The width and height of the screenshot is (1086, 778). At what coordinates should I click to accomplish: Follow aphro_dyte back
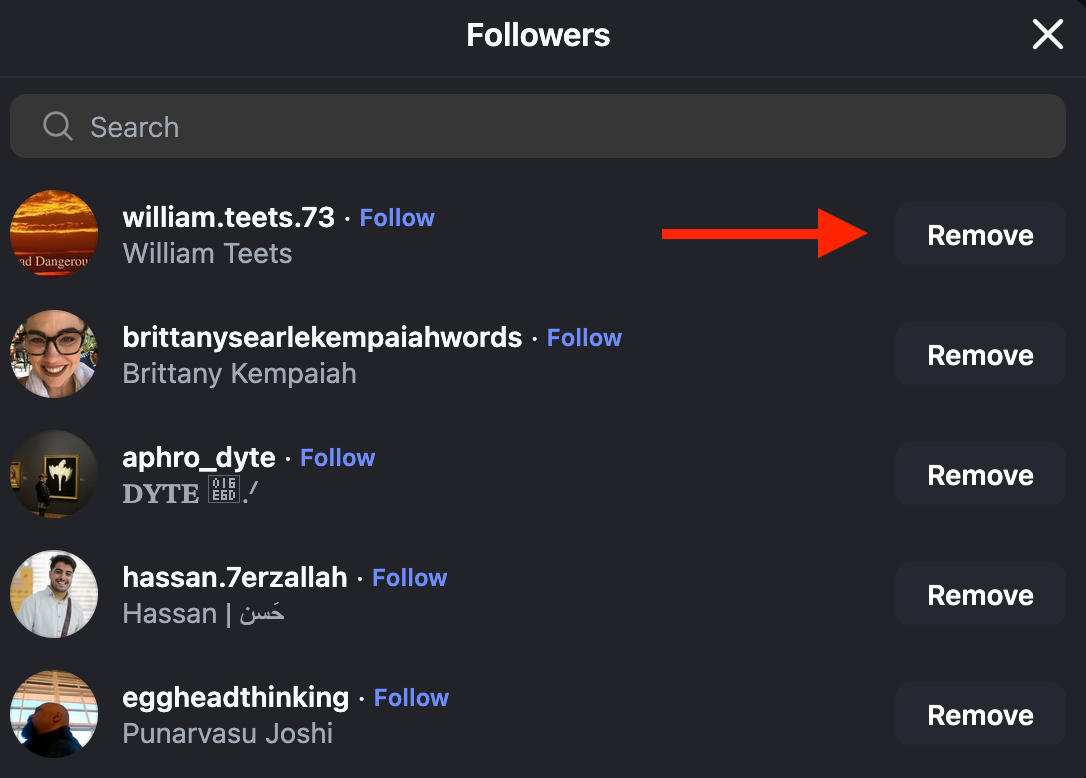point(337,458)
